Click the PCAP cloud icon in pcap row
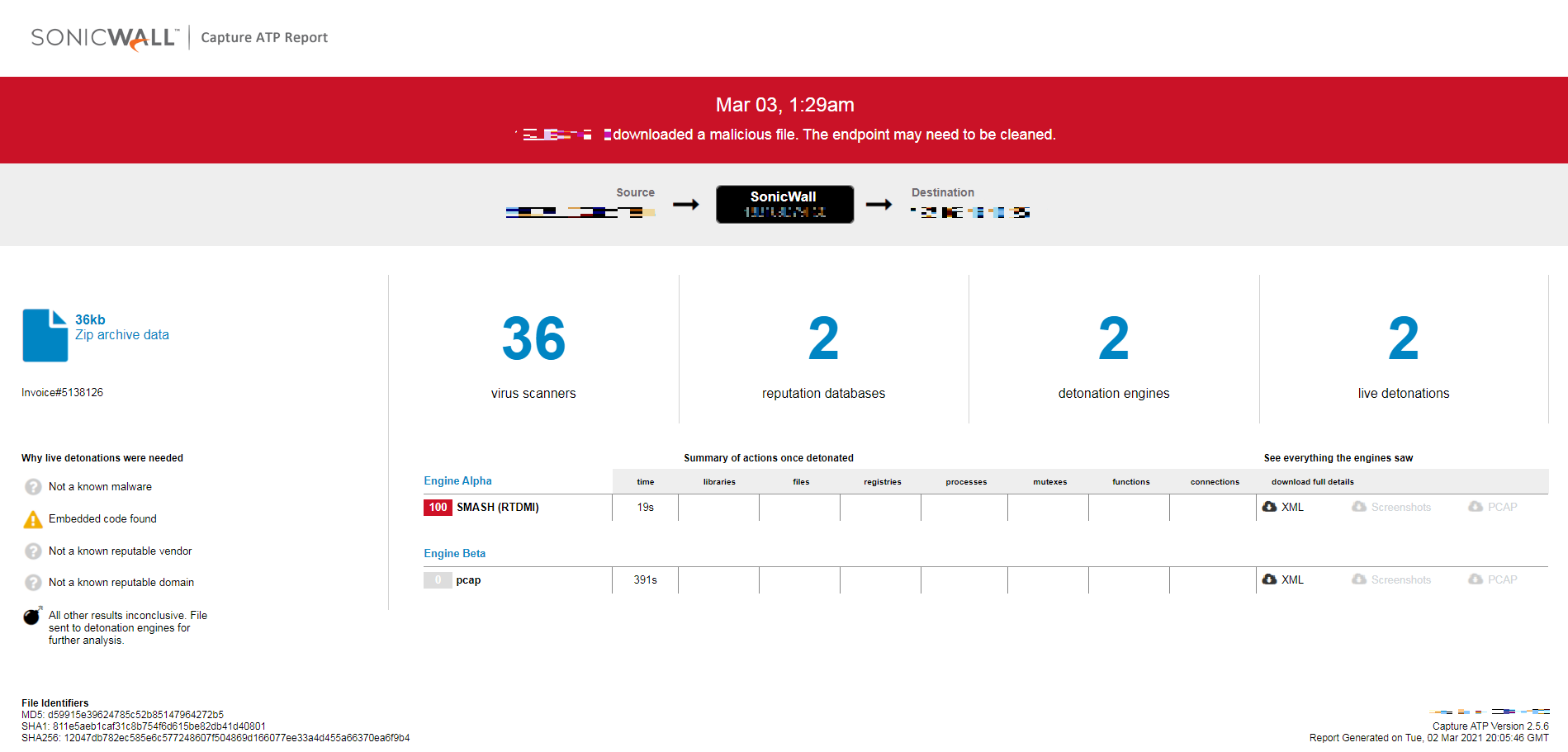 1476,579
